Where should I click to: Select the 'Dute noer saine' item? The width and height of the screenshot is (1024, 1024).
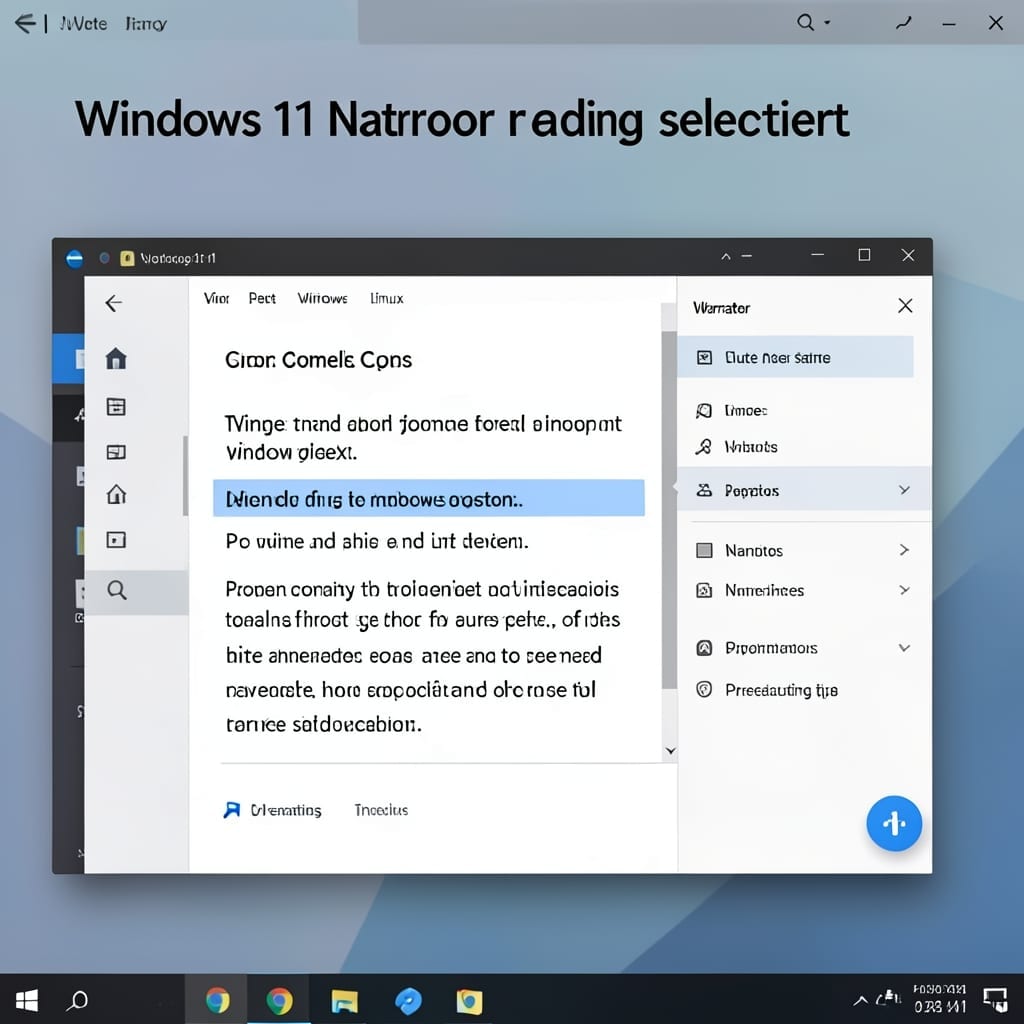click(x=795, y=357)
